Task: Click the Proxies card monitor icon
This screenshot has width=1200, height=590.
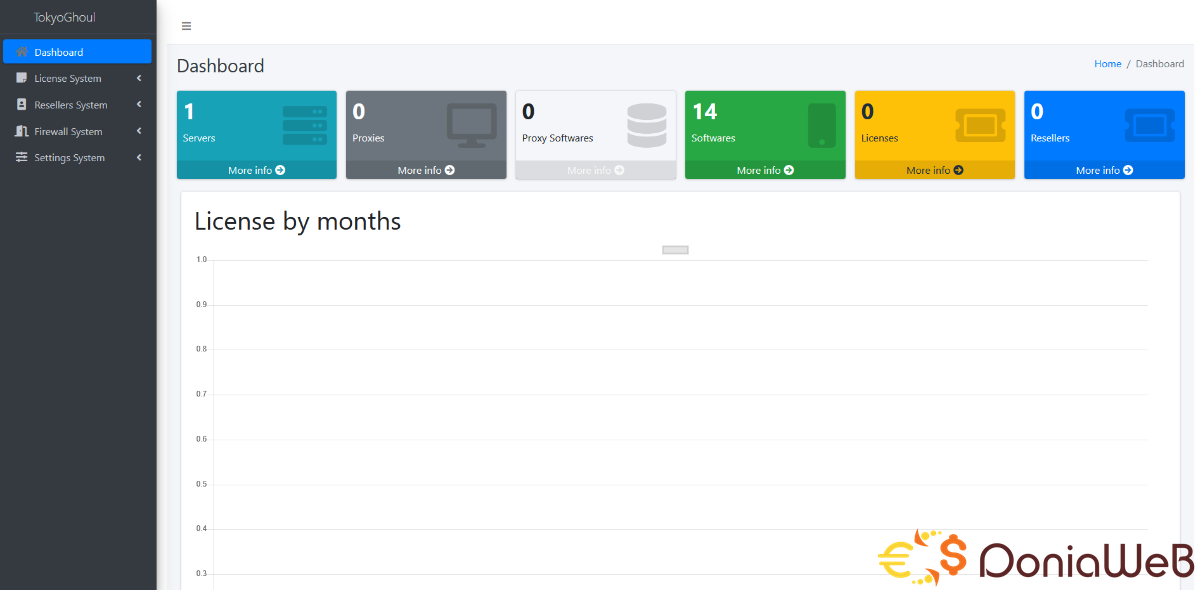Action: (x=472, y=126)
